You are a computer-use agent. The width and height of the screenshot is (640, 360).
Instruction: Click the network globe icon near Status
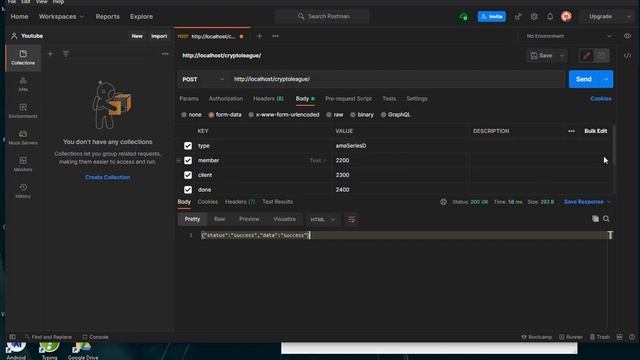coord(443,202)
